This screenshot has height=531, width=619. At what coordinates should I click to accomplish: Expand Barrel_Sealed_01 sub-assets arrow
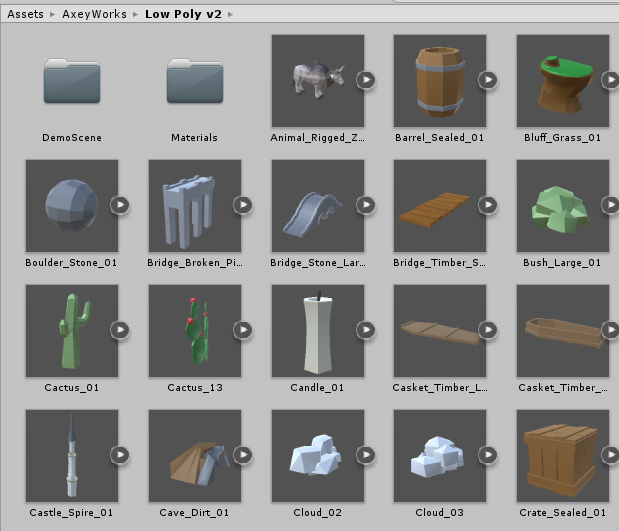click(x=488, y=80)
